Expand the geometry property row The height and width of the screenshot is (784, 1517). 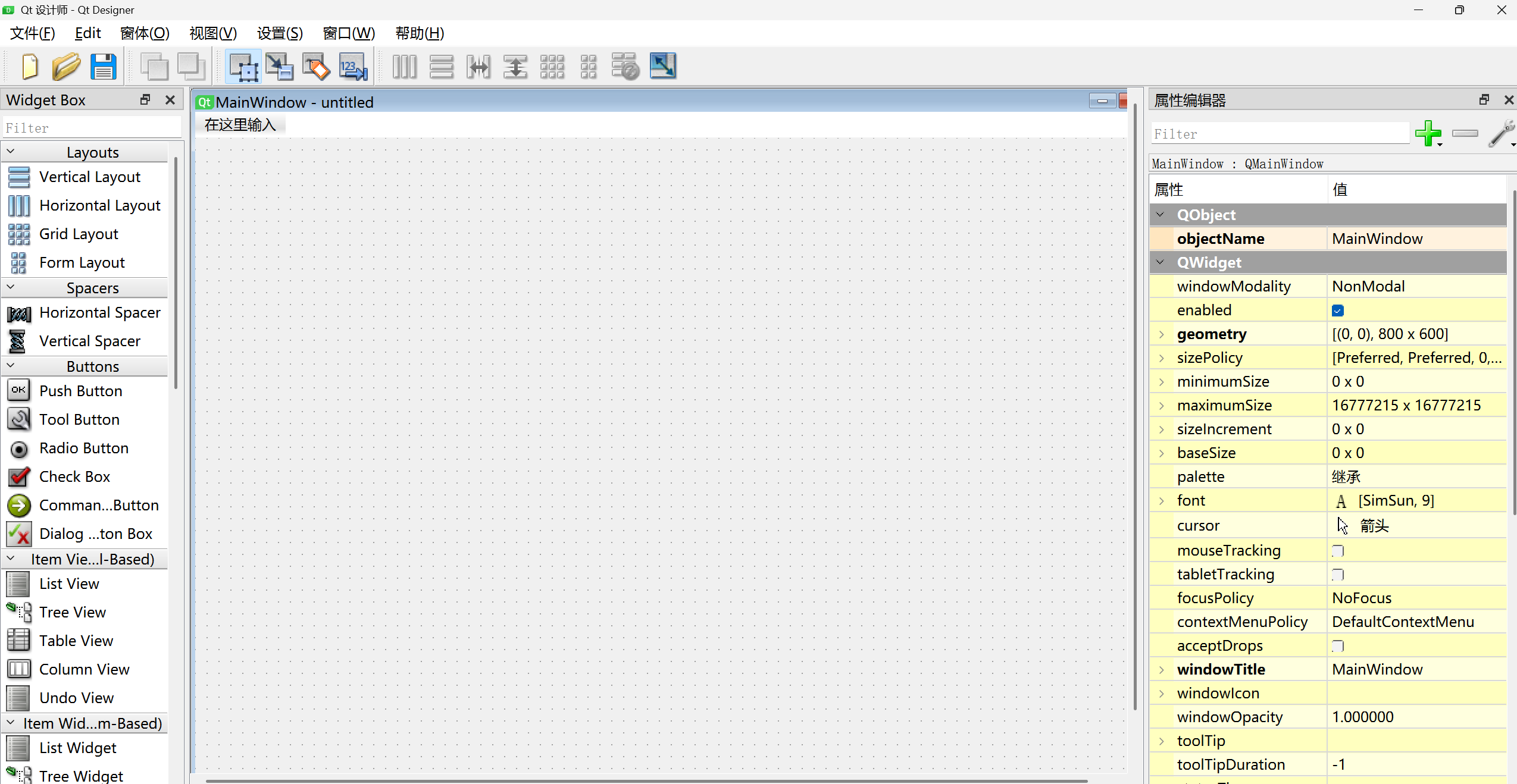1161,334
